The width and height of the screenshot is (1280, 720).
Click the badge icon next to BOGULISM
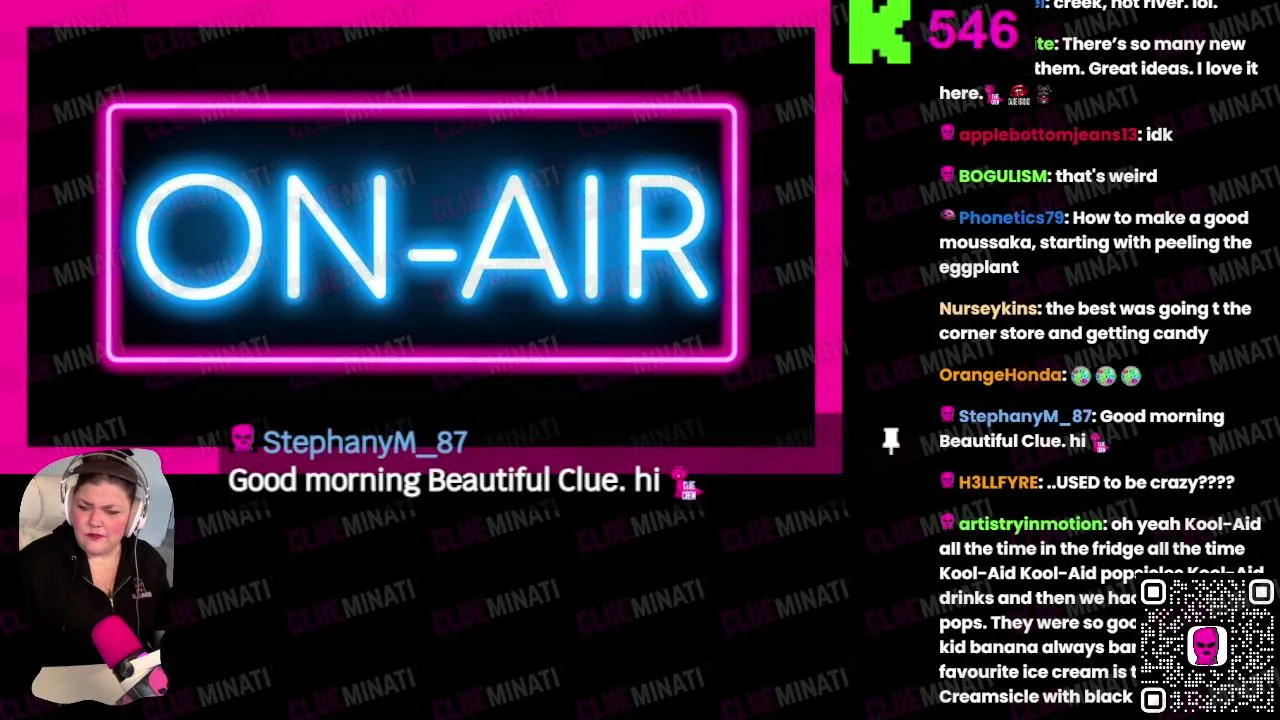coord(947,175)
